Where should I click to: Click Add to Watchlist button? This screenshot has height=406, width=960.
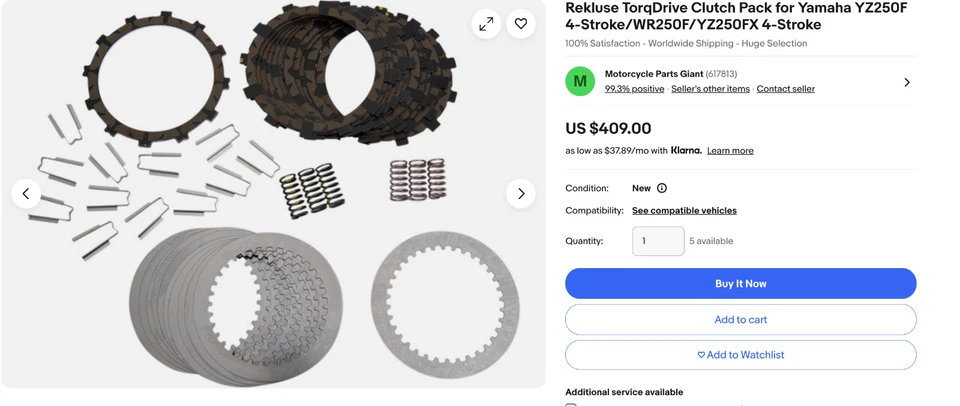pos(741,355)
